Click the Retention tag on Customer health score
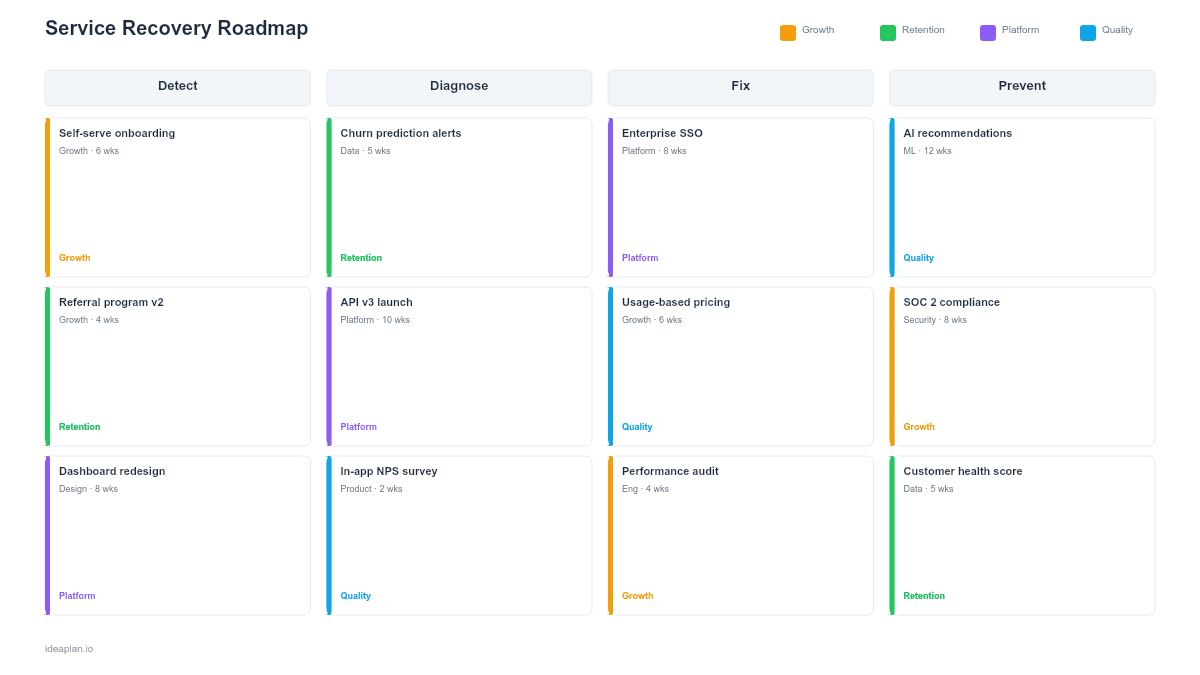 924,595
